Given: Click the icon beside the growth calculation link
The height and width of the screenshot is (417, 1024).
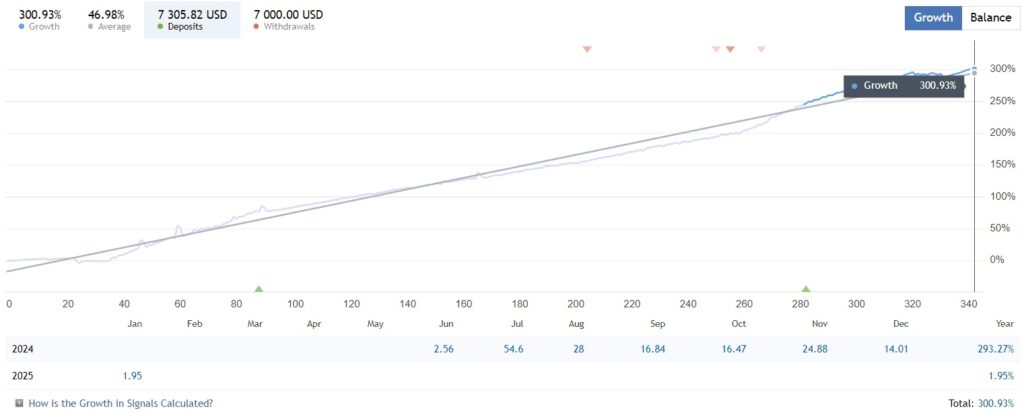Looking at the screenshot, I should 19,404.
